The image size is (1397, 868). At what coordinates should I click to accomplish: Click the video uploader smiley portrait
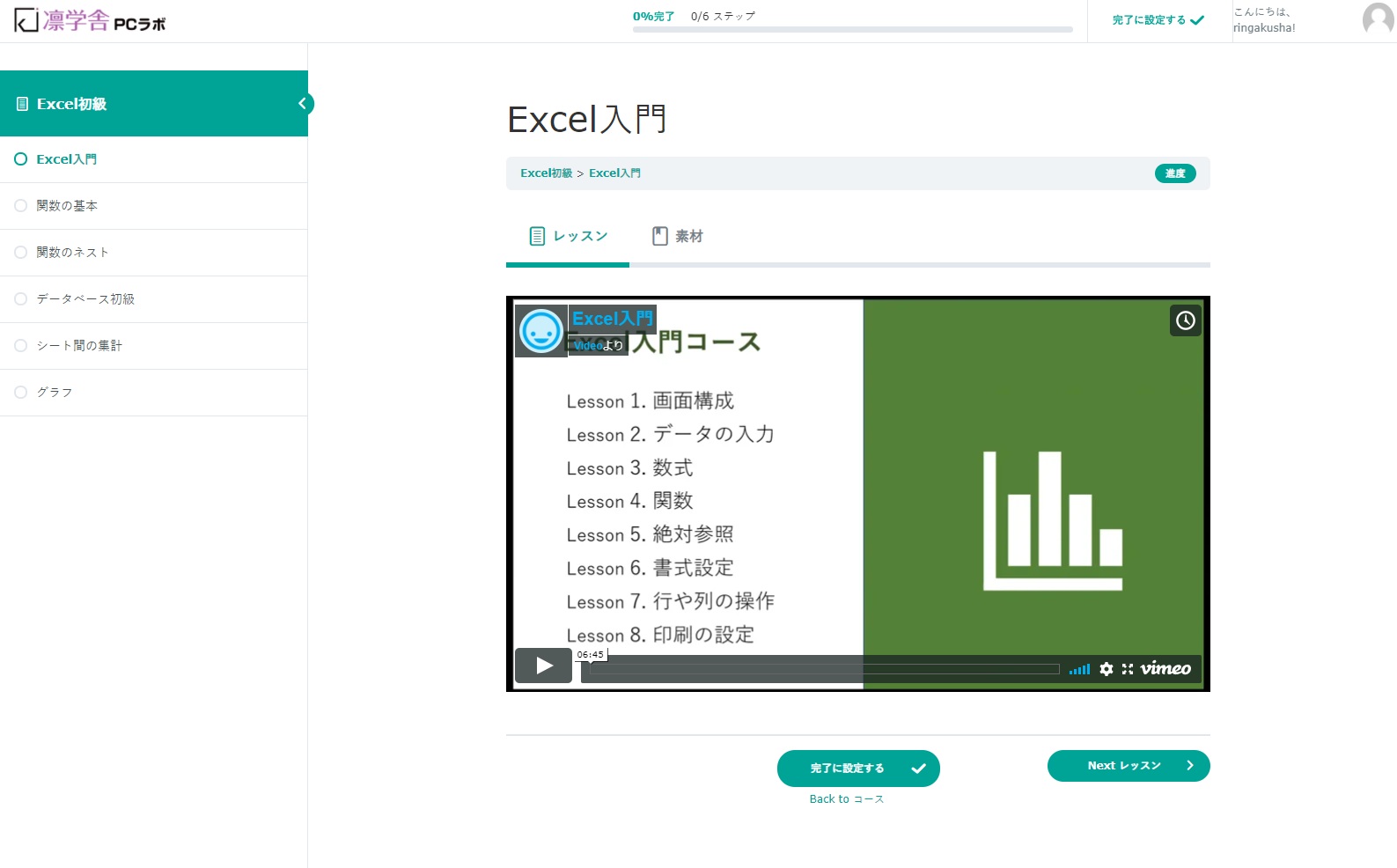coord(540,332)
